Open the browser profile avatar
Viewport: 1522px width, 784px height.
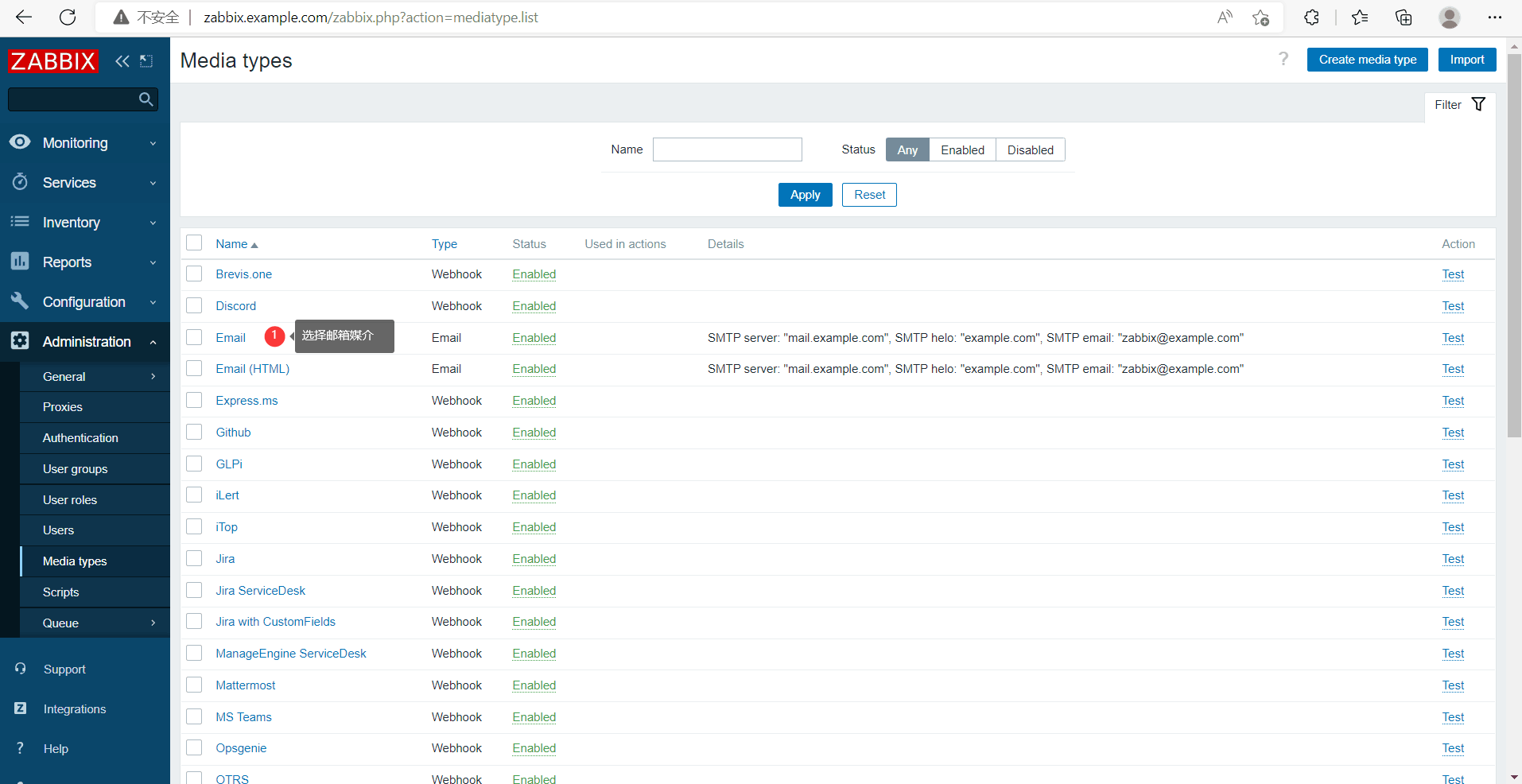(x=1450, y=17)
